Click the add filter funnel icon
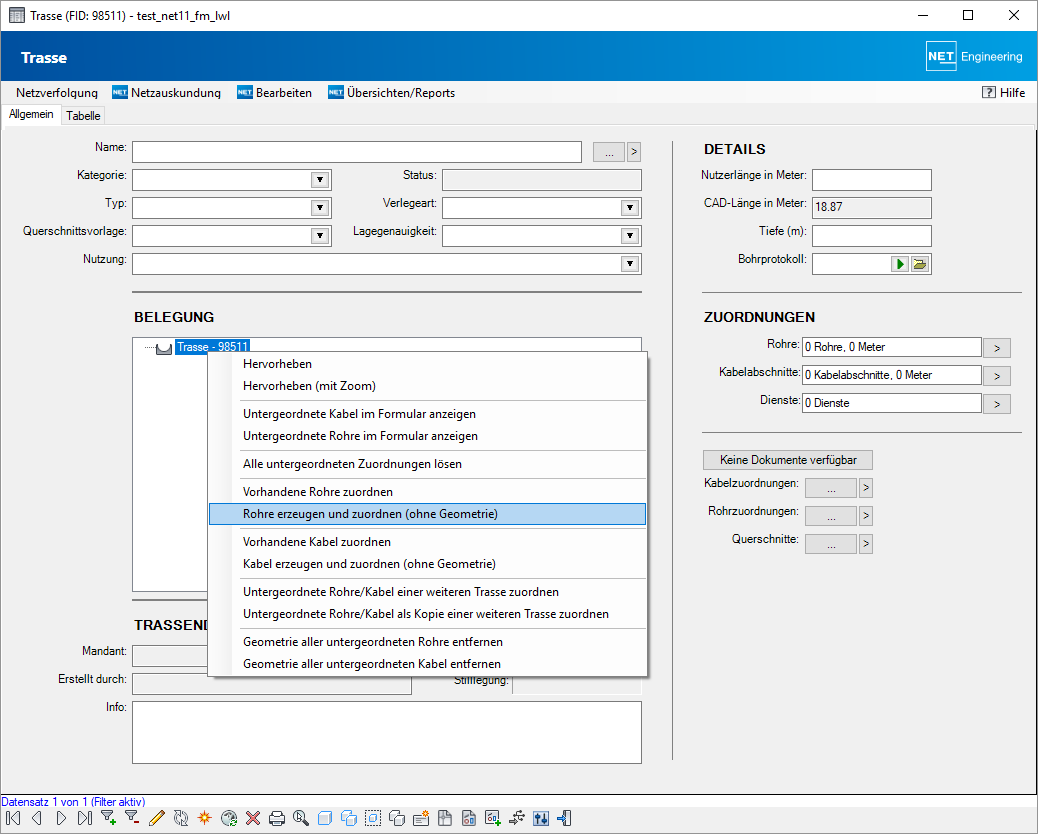Viewport: 1038px width, 834px height. point(109,818)
